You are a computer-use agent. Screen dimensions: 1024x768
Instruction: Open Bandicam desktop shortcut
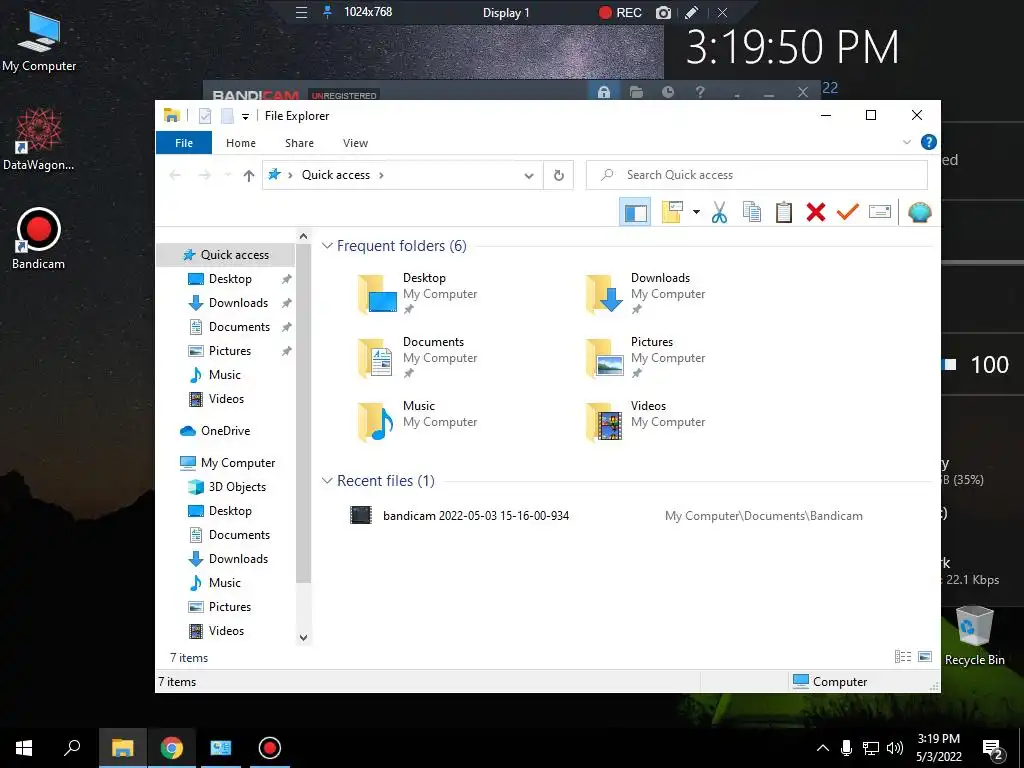[x=39, y=239]
